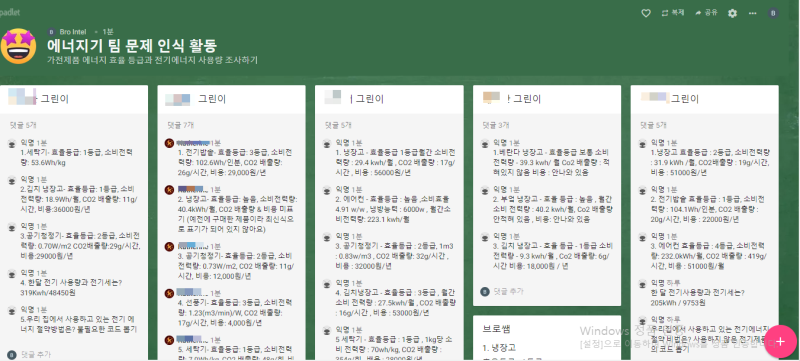Image resolution: width=800 pixels, height=361 pixels.
Task: Click 복제 remake button label
Action: coord(678,13)
